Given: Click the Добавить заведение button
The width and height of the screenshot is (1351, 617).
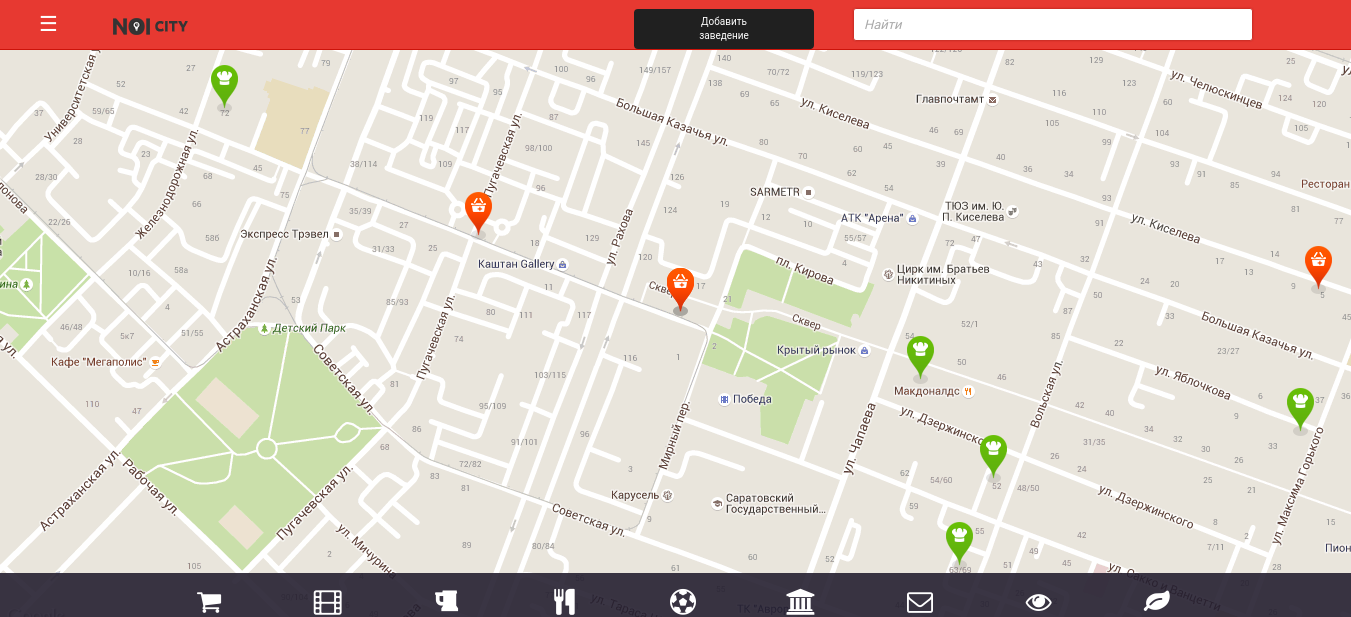Looking at the screenshot, I should [x=724, y=28].
